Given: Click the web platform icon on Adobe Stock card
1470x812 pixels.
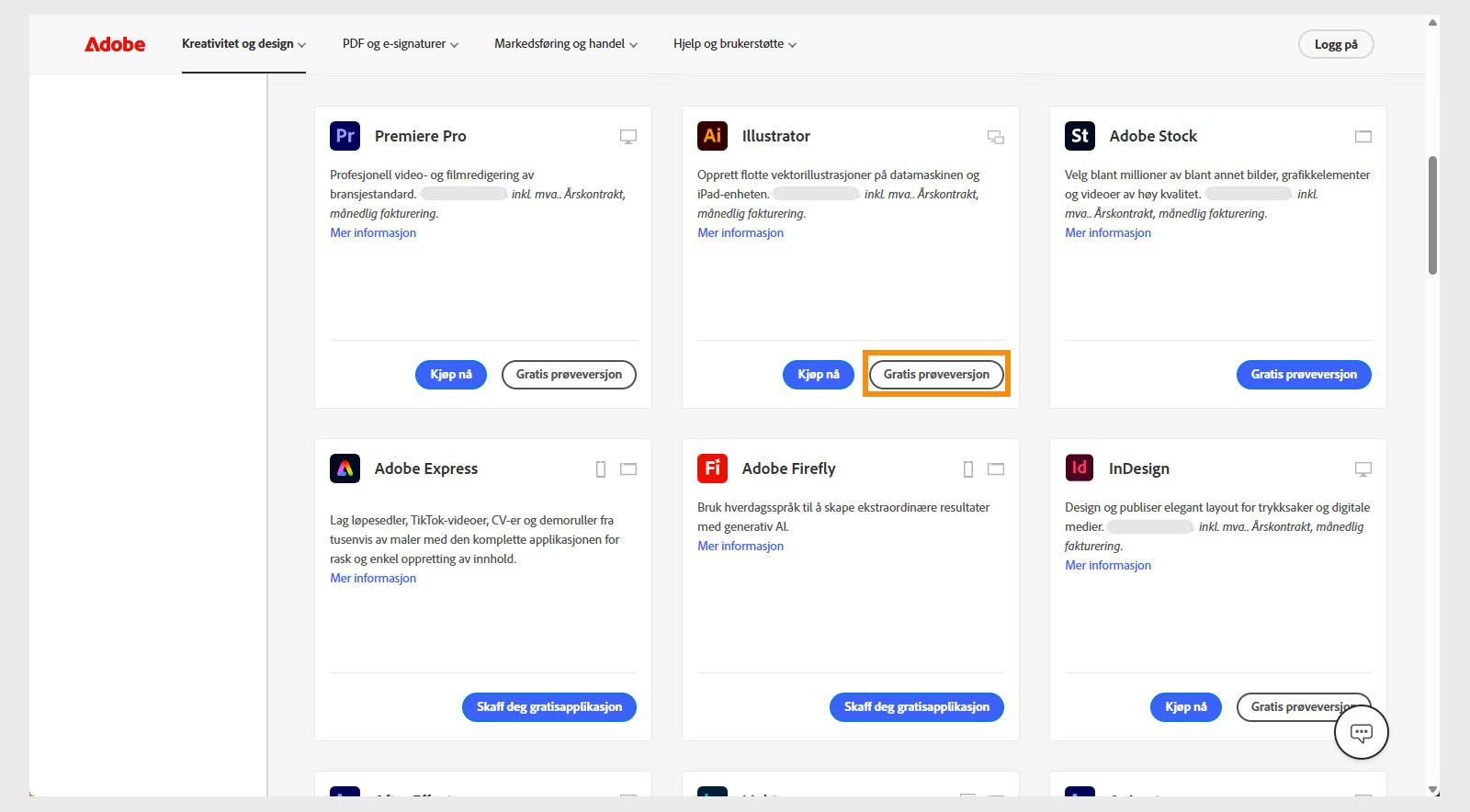Looking at the screenshot, I should click(1363, 137).
